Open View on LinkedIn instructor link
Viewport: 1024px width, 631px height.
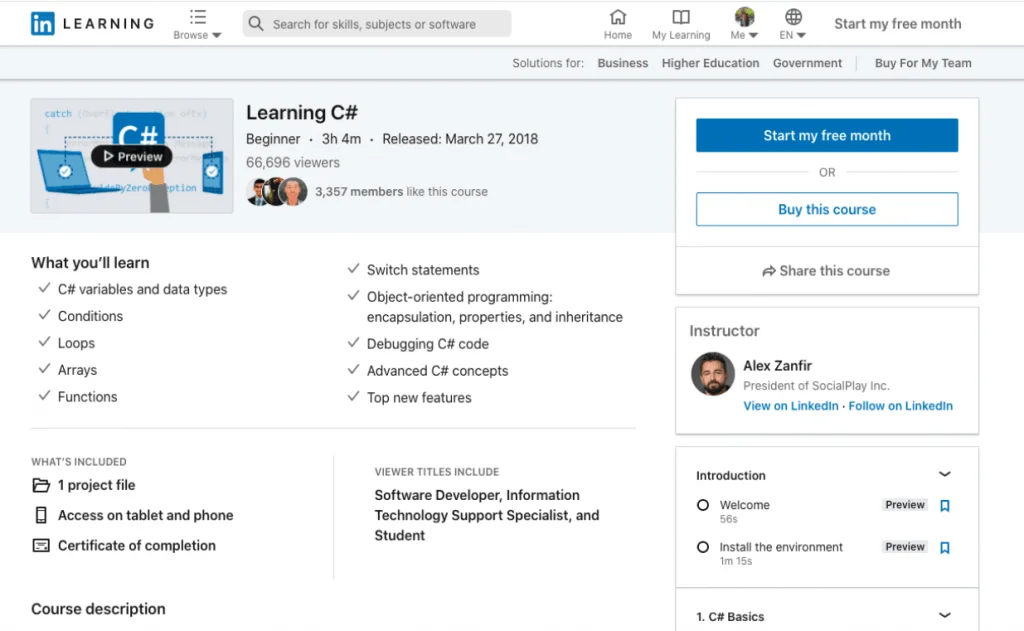tap(791, 406)
